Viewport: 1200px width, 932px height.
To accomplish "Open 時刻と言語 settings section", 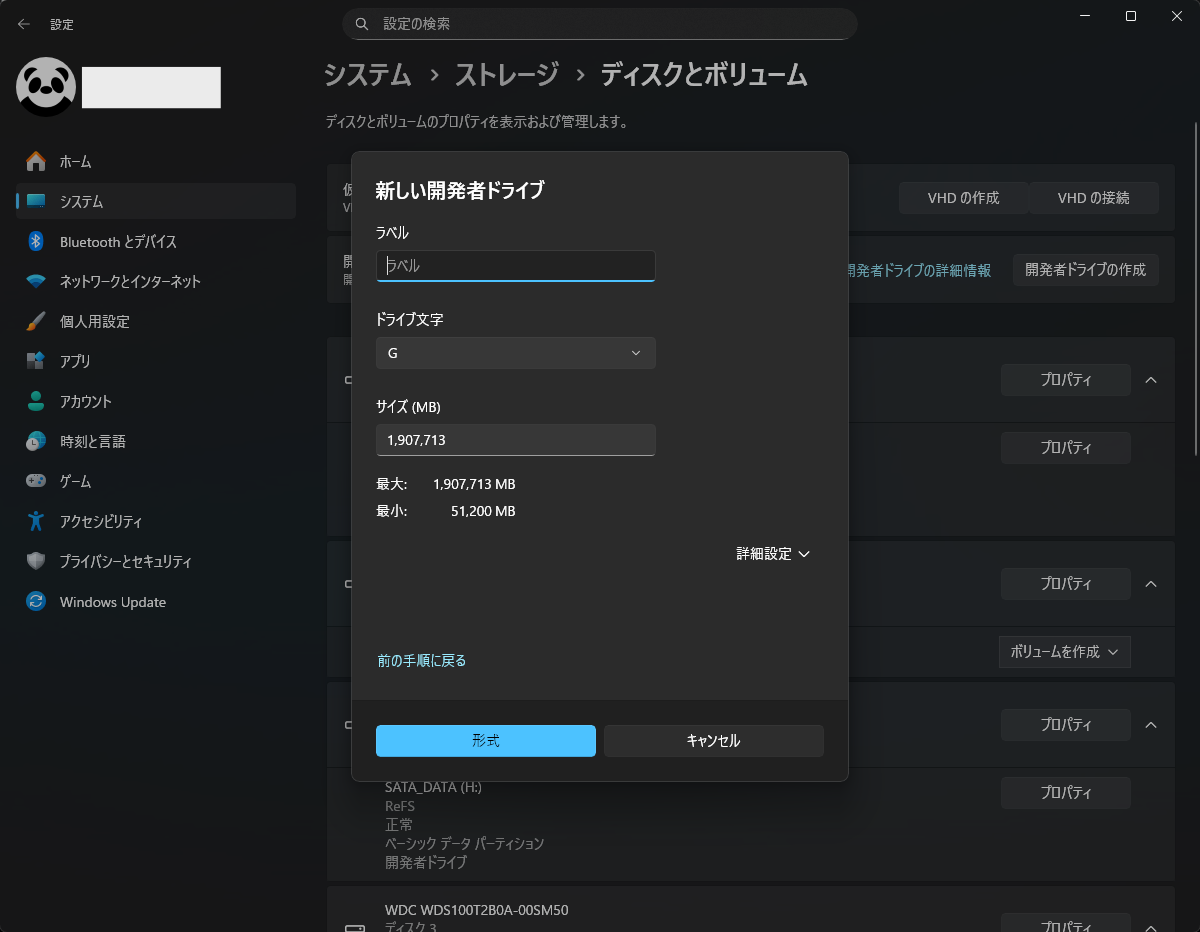I will pyautogui.click(x=92, y=441).
